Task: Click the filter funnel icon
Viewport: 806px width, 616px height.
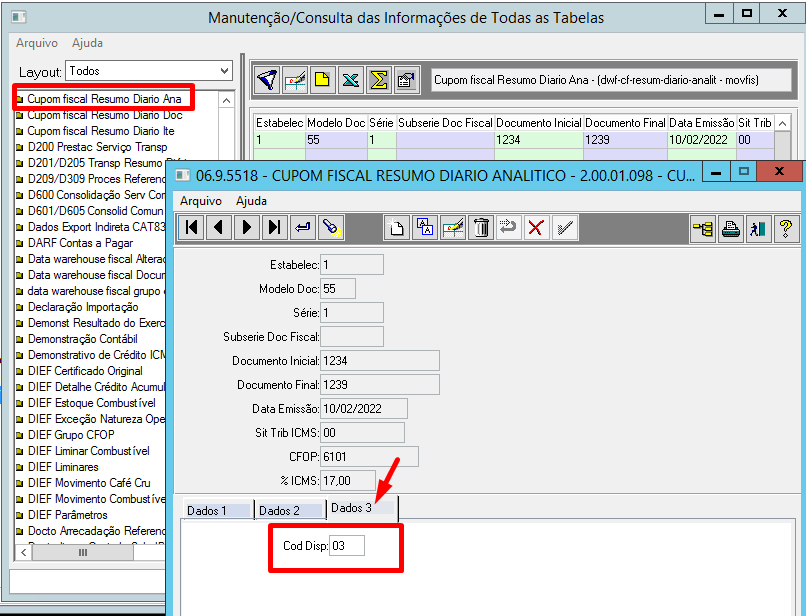Action: click(267, 80)
